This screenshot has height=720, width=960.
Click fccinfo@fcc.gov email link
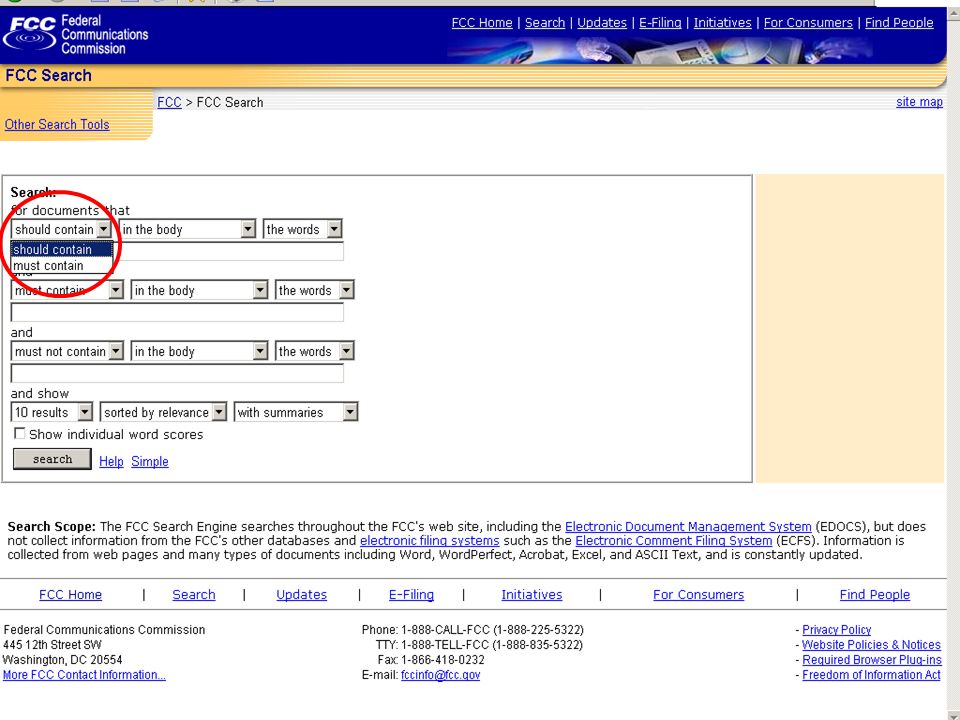[440, 675]
